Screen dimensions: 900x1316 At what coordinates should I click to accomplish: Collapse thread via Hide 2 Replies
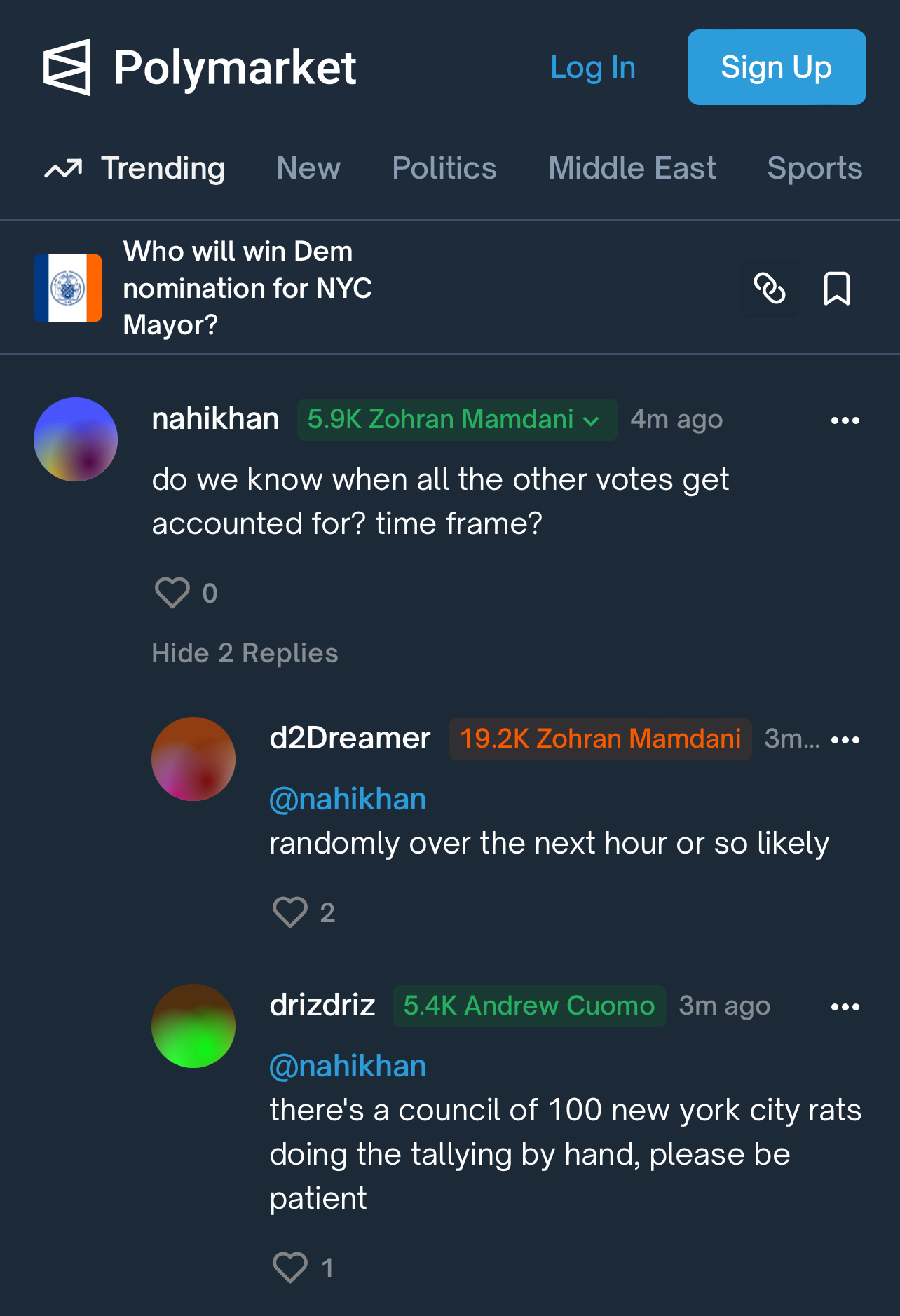[x=245, y=653]
